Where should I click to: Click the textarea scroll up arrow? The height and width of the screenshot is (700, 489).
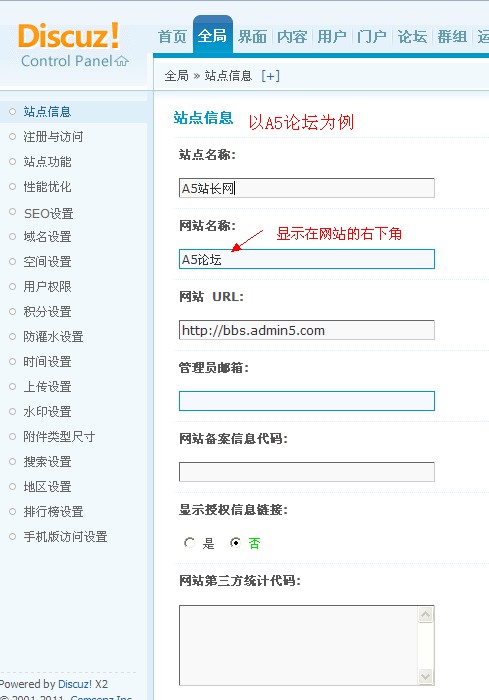[x=426, y=615]
